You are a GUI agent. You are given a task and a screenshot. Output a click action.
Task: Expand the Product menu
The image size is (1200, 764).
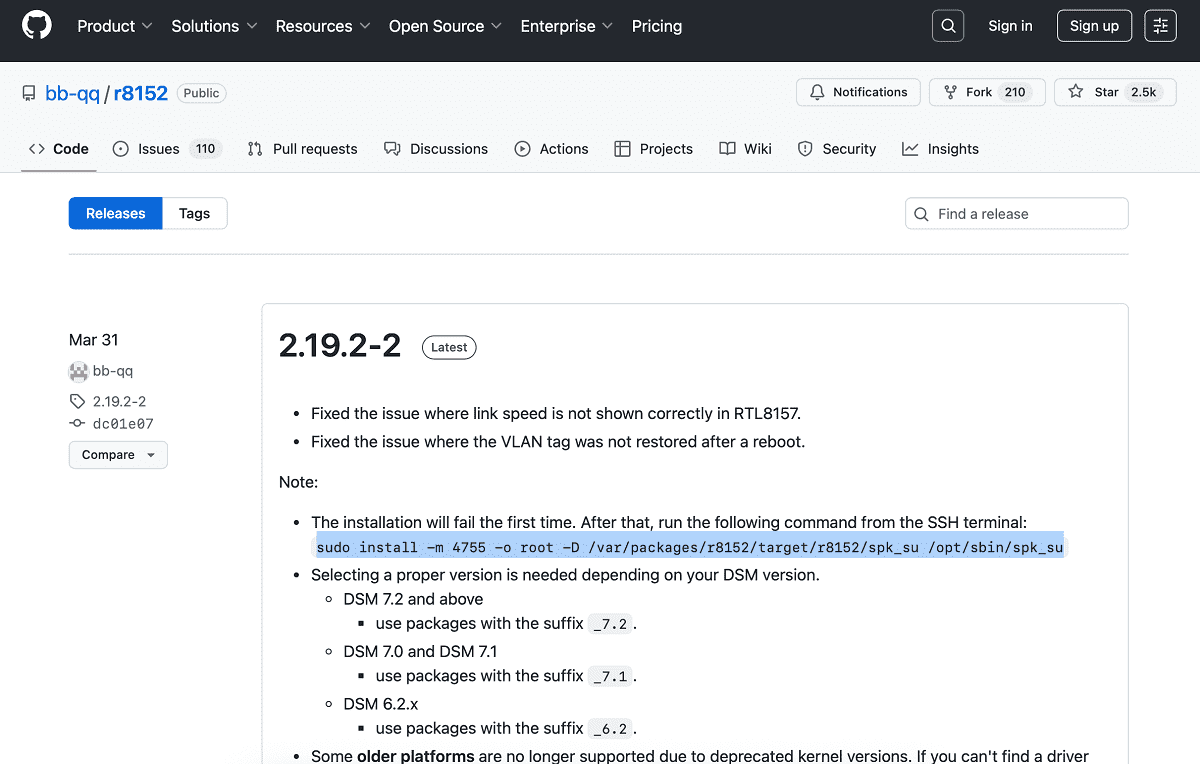pyautogui.click(x=115, y=26)
